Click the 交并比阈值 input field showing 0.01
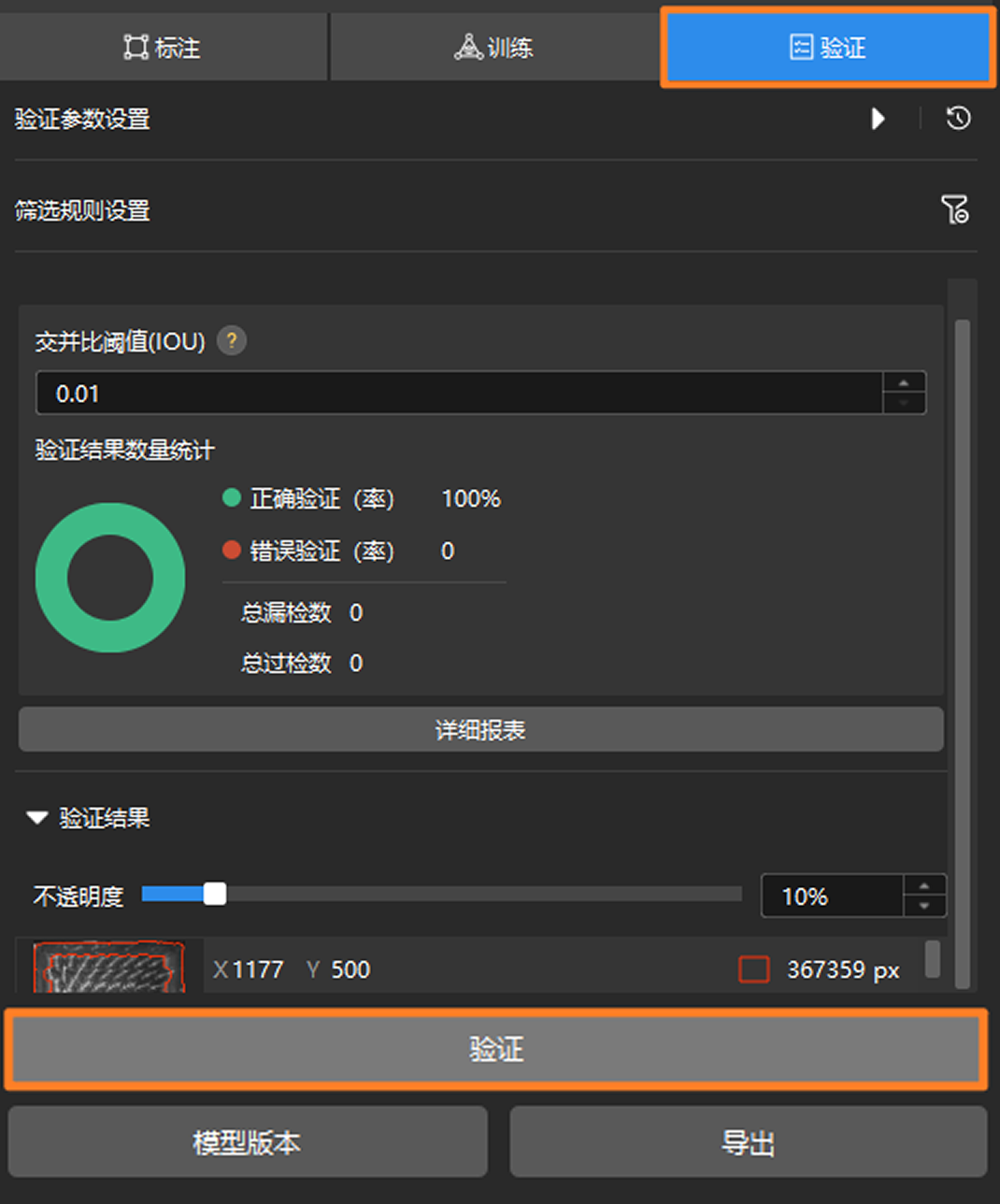 coord(459,394)
